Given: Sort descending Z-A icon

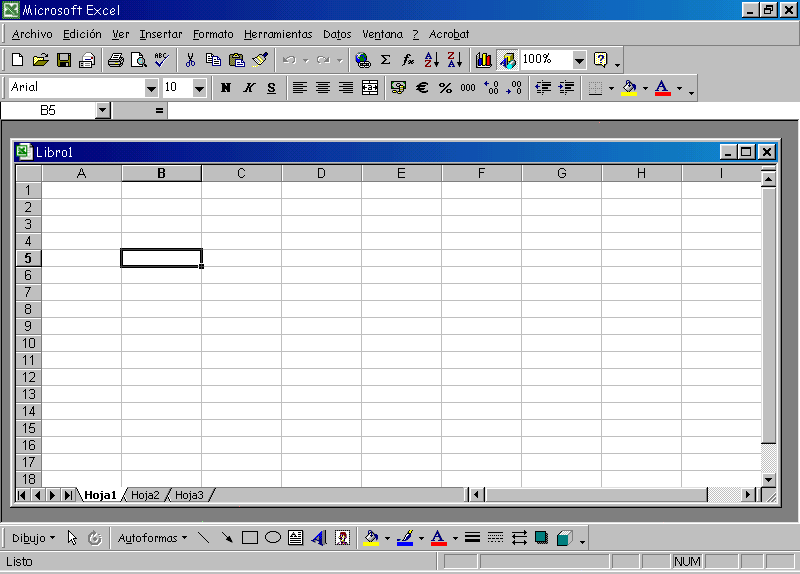Looking at the screenshot, I should coord(455,60).
